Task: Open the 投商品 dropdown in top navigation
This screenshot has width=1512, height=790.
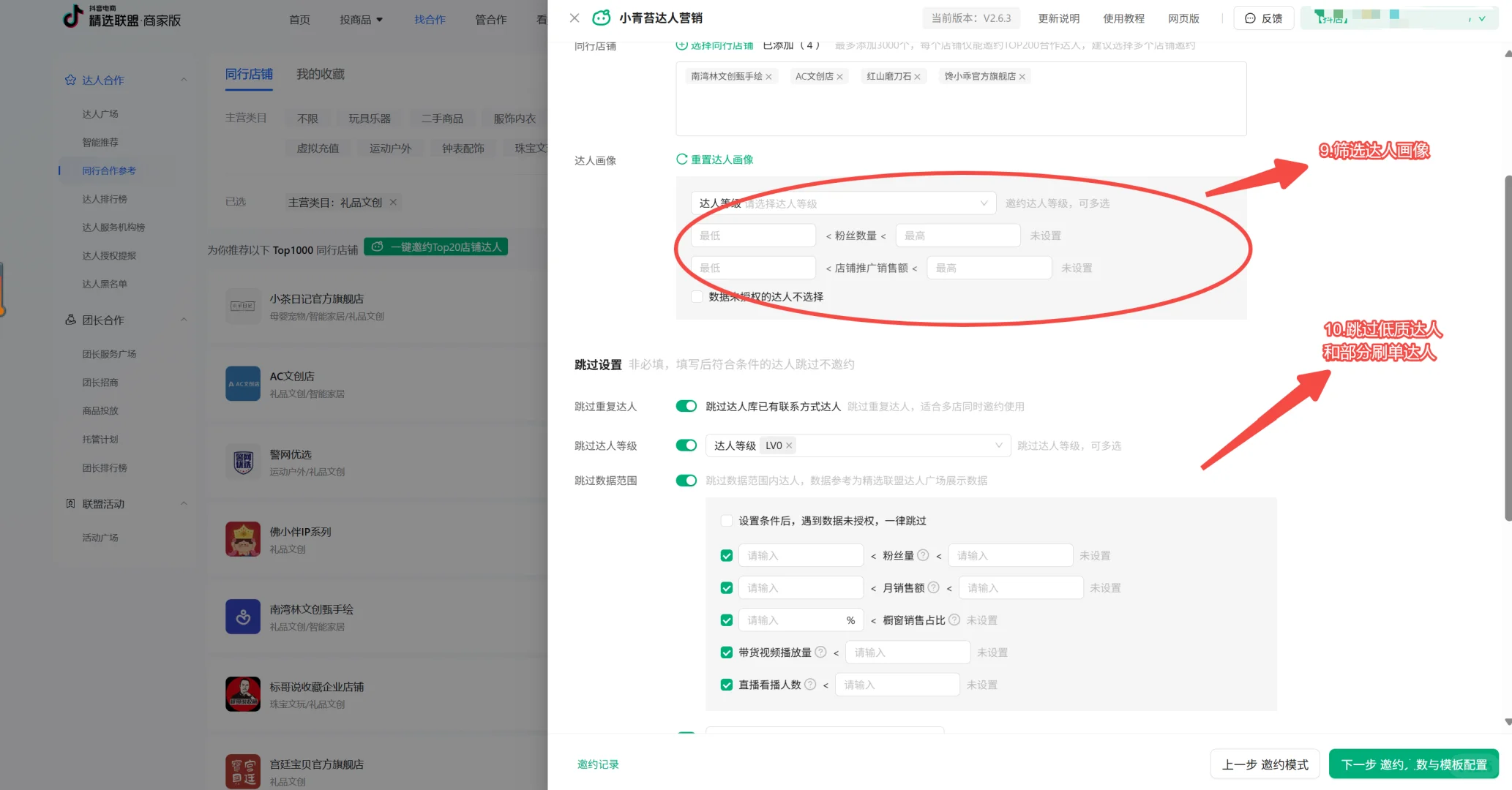Action: (362, 20)
